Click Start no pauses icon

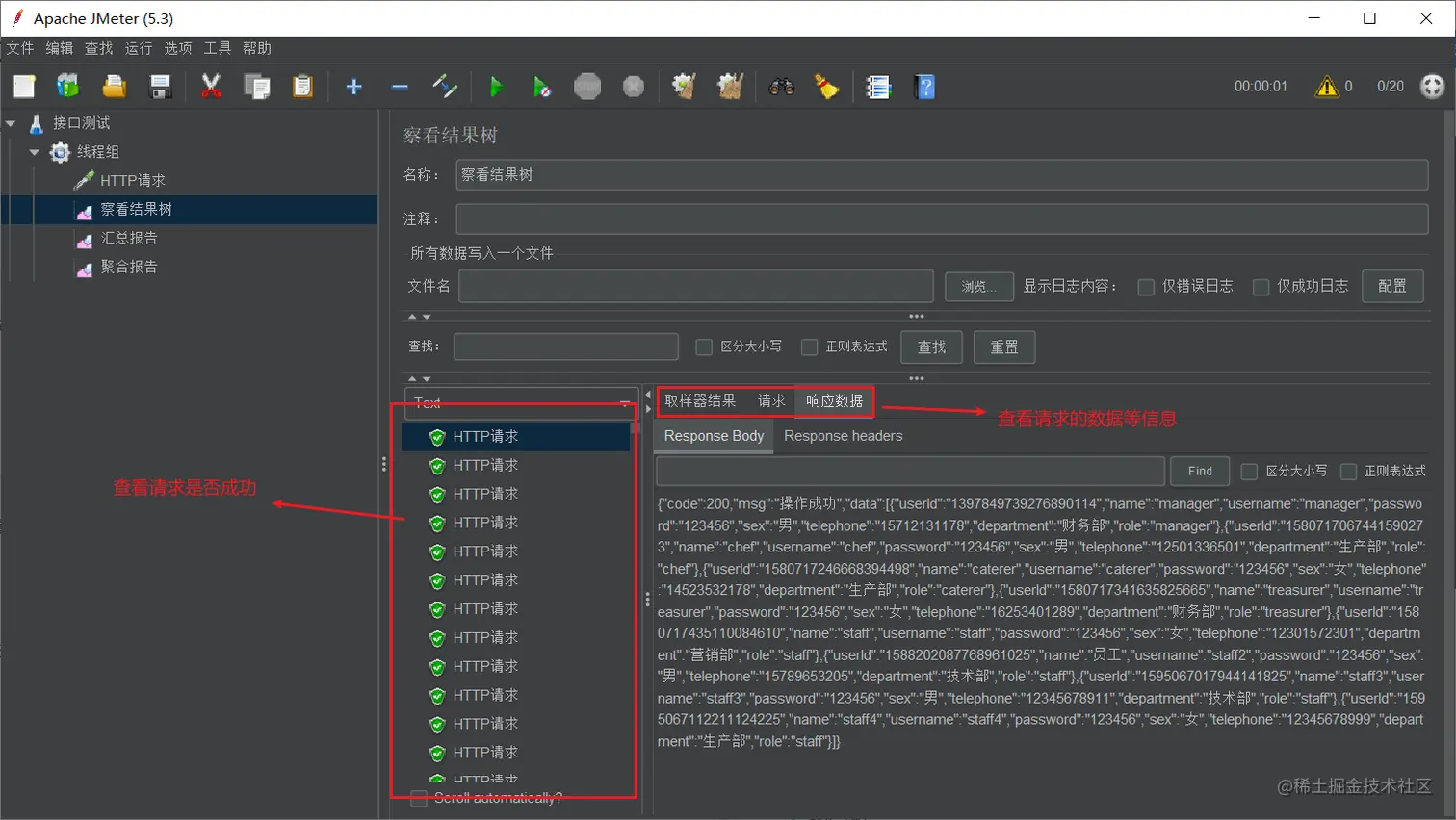click(542, 87)
